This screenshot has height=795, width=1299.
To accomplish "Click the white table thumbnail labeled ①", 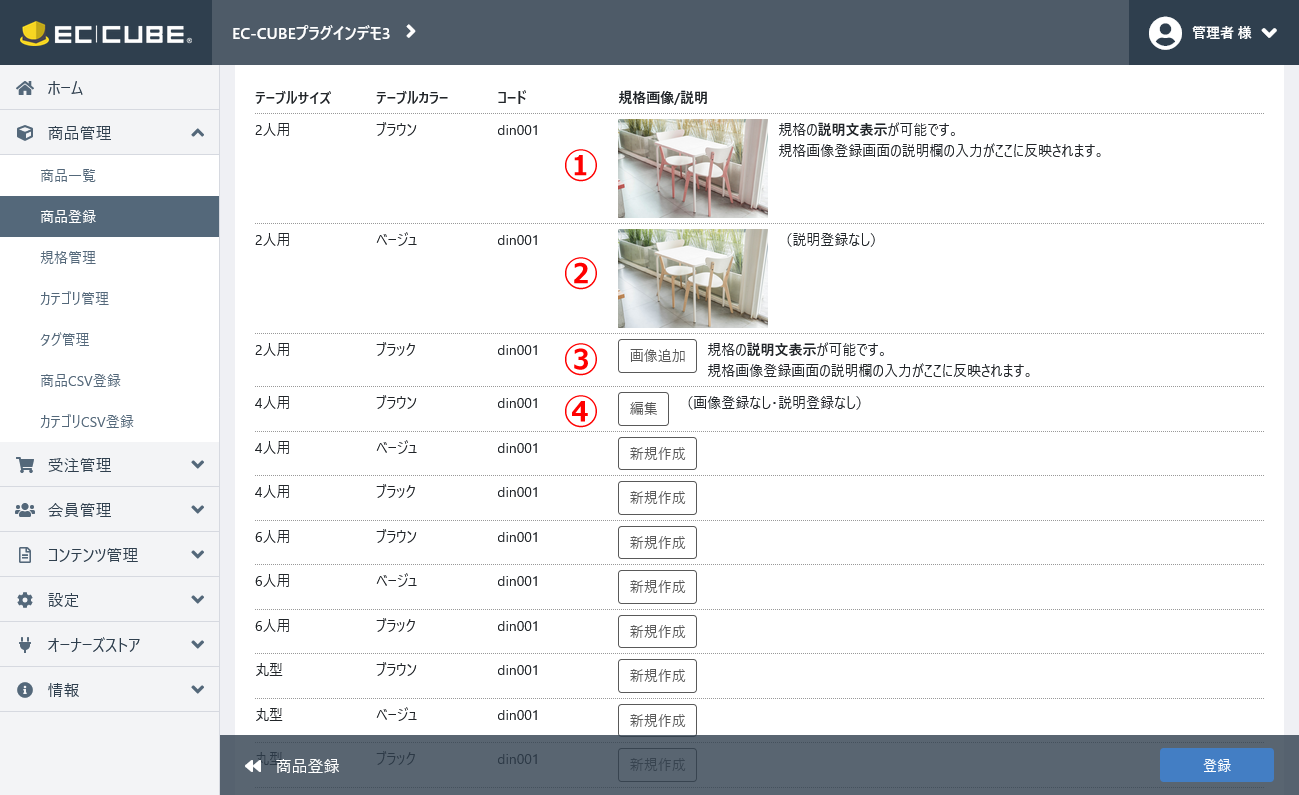I will tap(692, 168).
